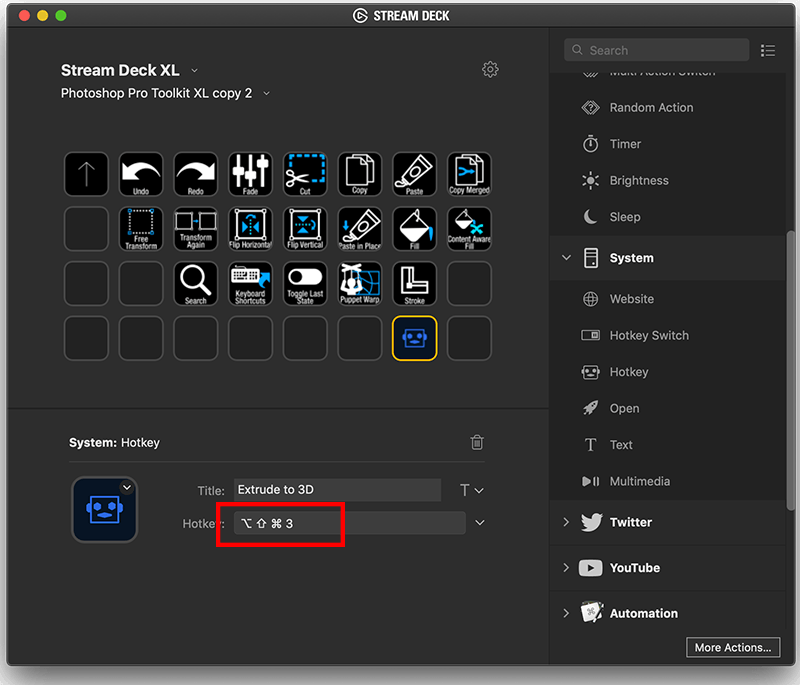Open hotkey options dropdown arrow
The image size is (800, 685).
click(480, 523)
